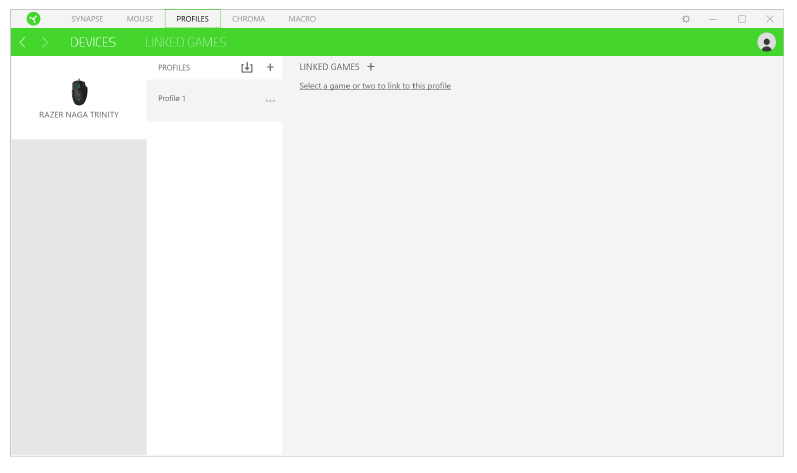The image size is (797, 473).
Task: Open settings with the gear icon
Action: (x=686, y=19)
